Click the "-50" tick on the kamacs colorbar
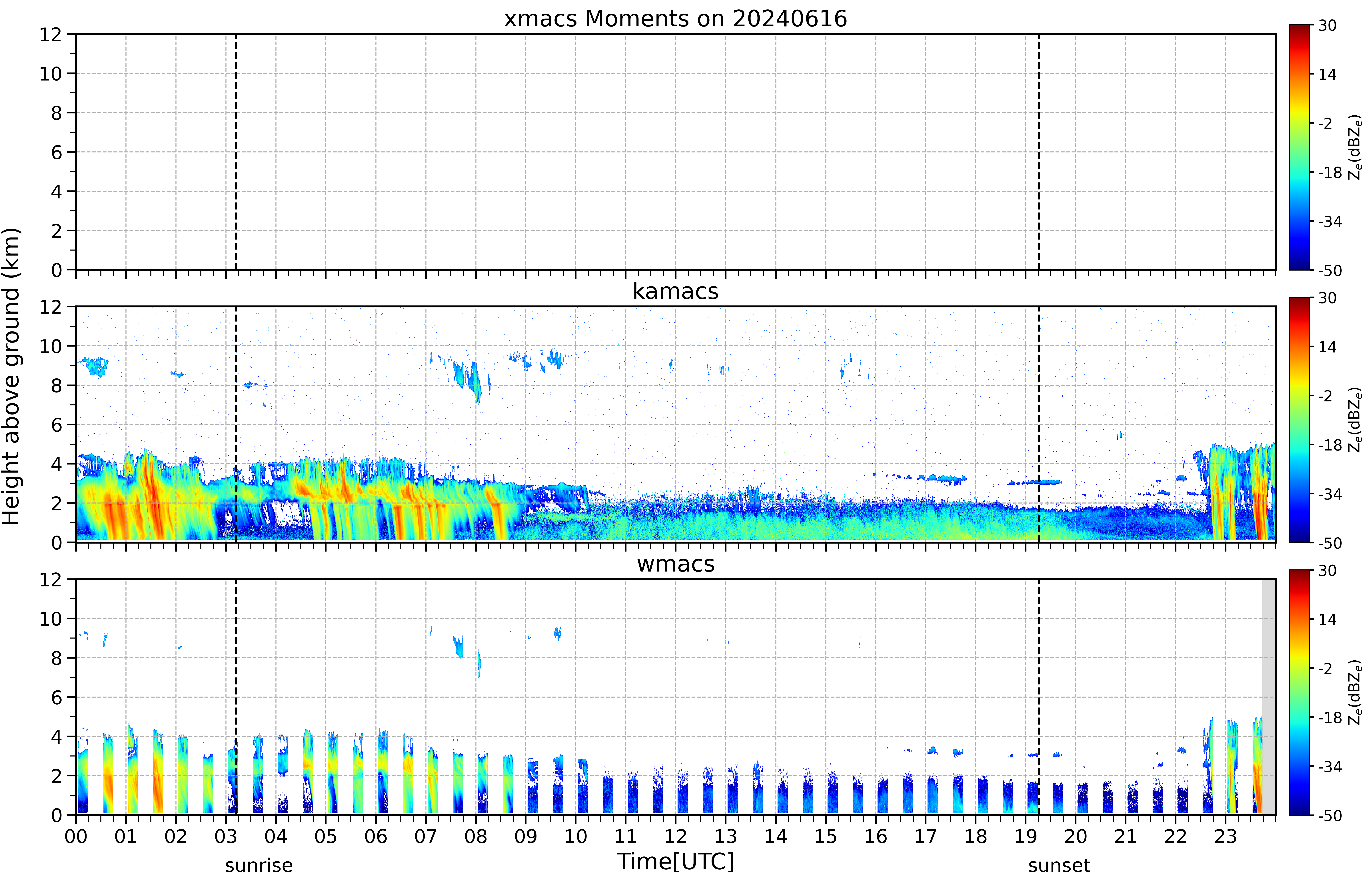The image size is (1372, 885). point(1330,543)
